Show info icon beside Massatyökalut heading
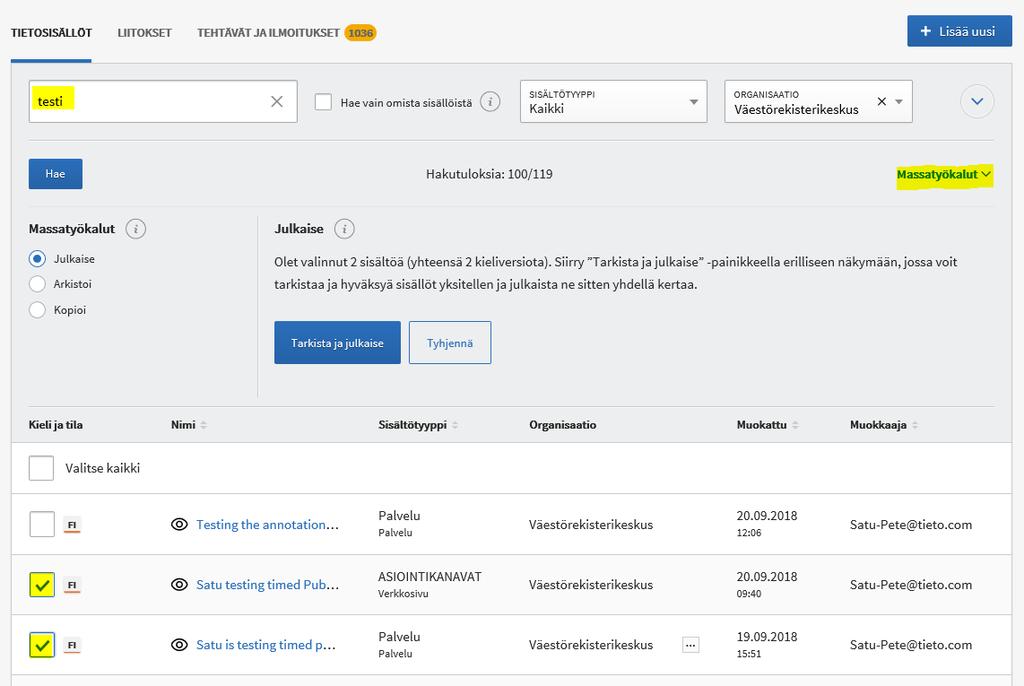Image resolution: width=1024 pixels, height=686 pixels. click(136, 229)
